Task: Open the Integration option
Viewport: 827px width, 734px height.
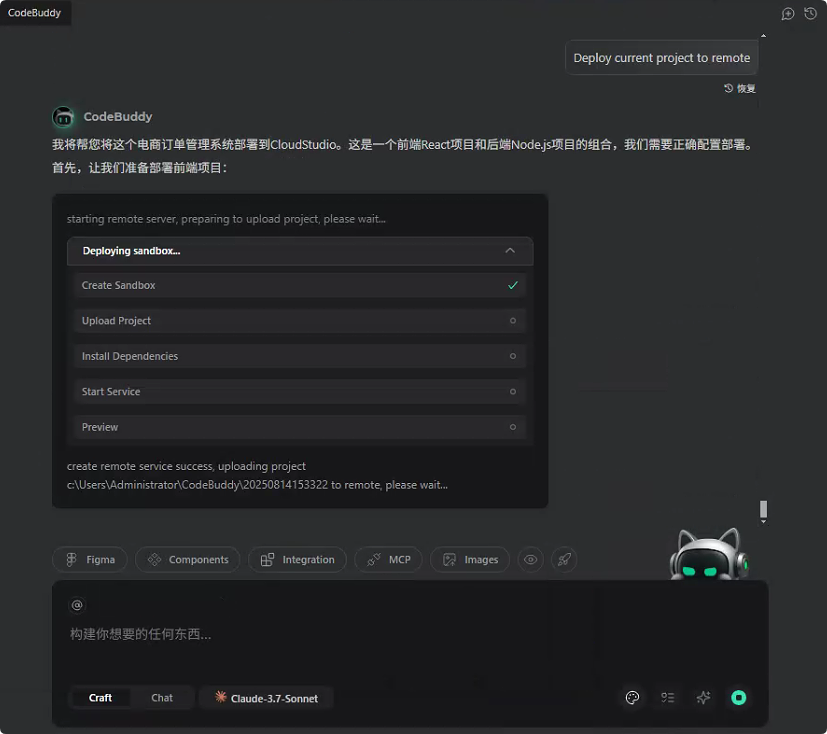Action: click(297, 559)
